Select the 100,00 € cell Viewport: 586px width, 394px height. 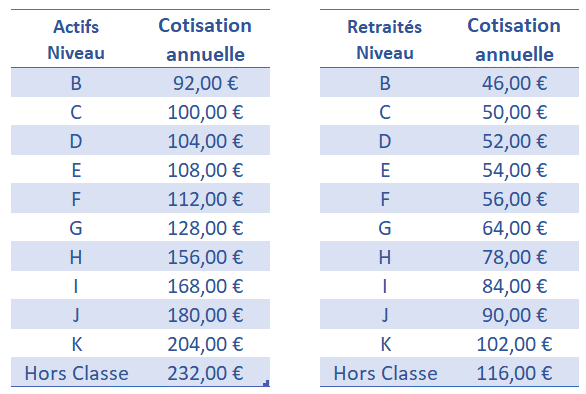[x=206, y=112]
